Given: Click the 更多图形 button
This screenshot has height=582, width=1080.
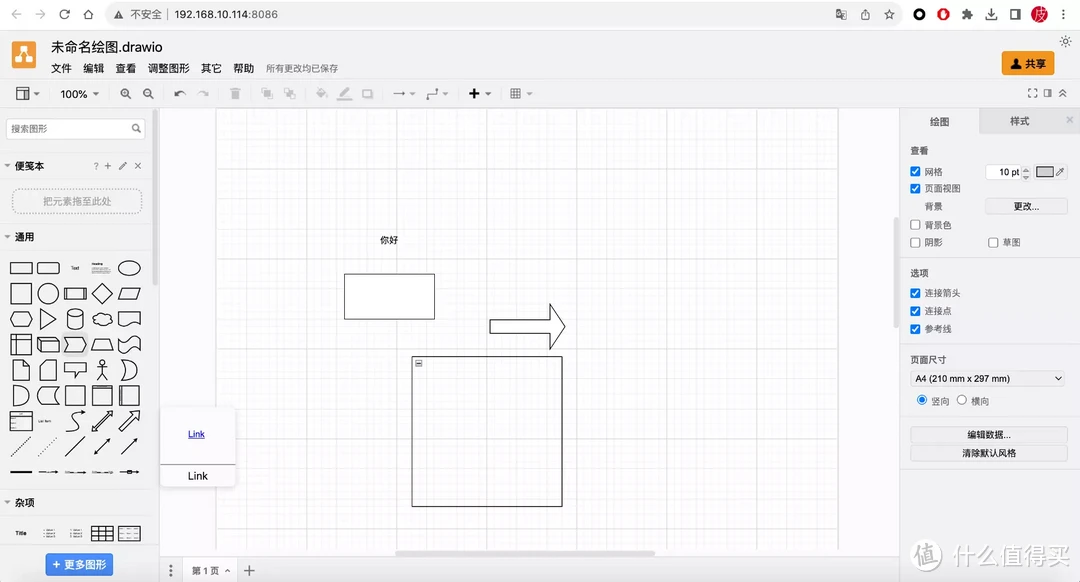Looking at the screenshot, I should coord(79,565).
